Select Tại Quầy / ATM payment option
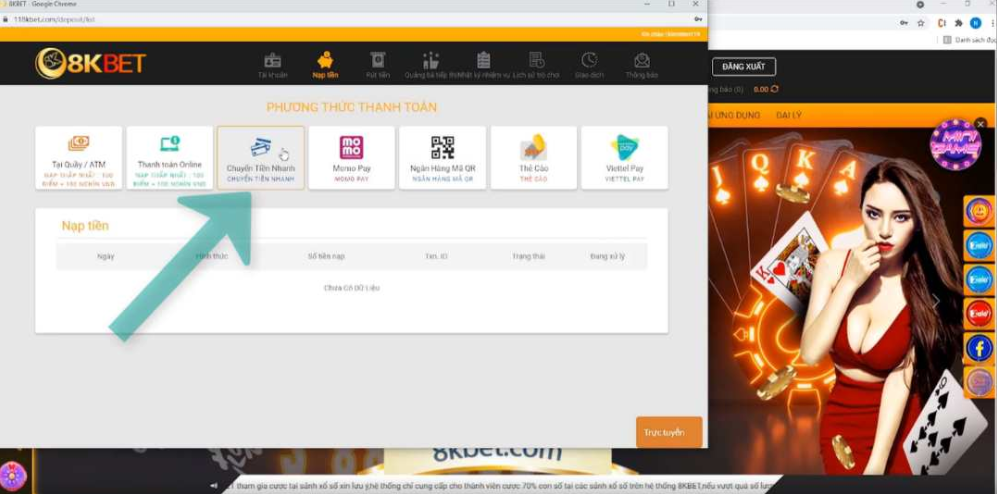 (78, 157)
